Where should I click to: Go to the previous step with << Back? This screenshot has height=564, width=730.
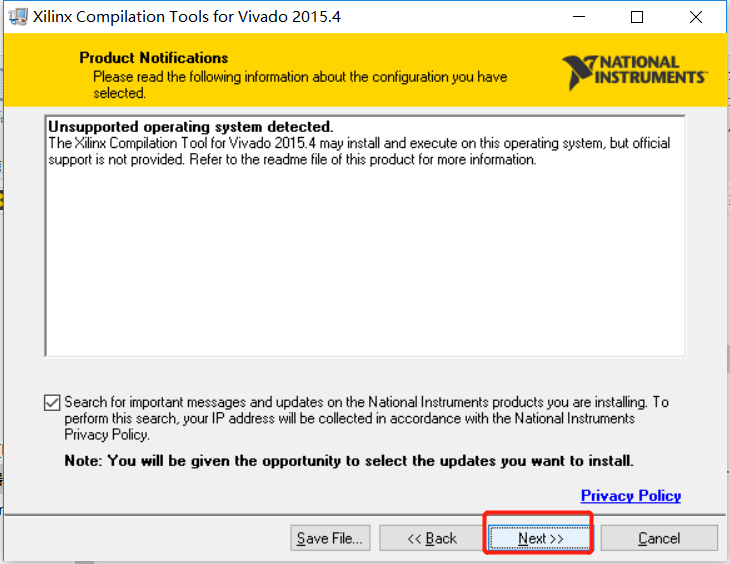[432, 538]
